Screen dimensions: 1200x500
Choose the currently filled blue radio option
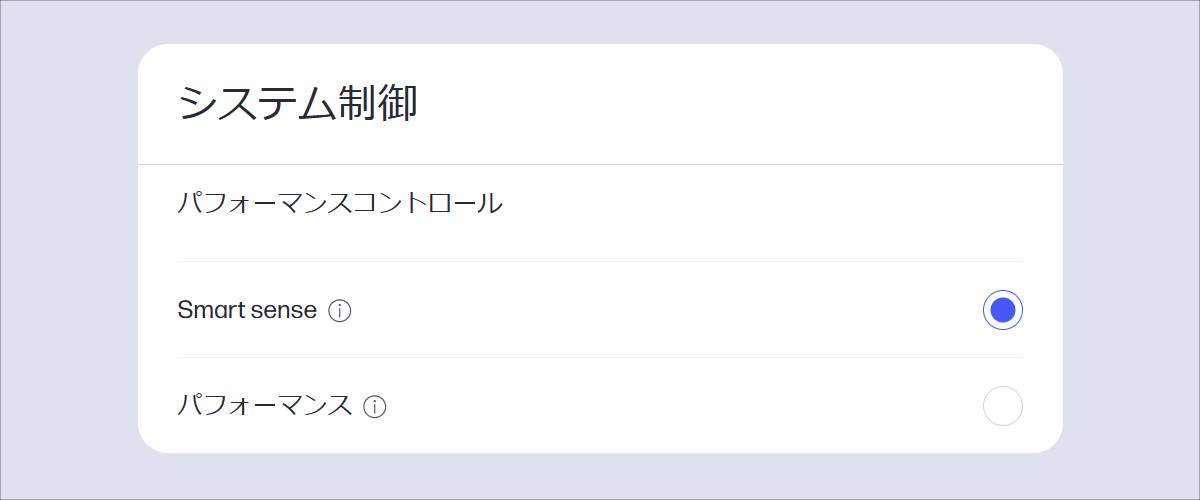(1002, 311)
